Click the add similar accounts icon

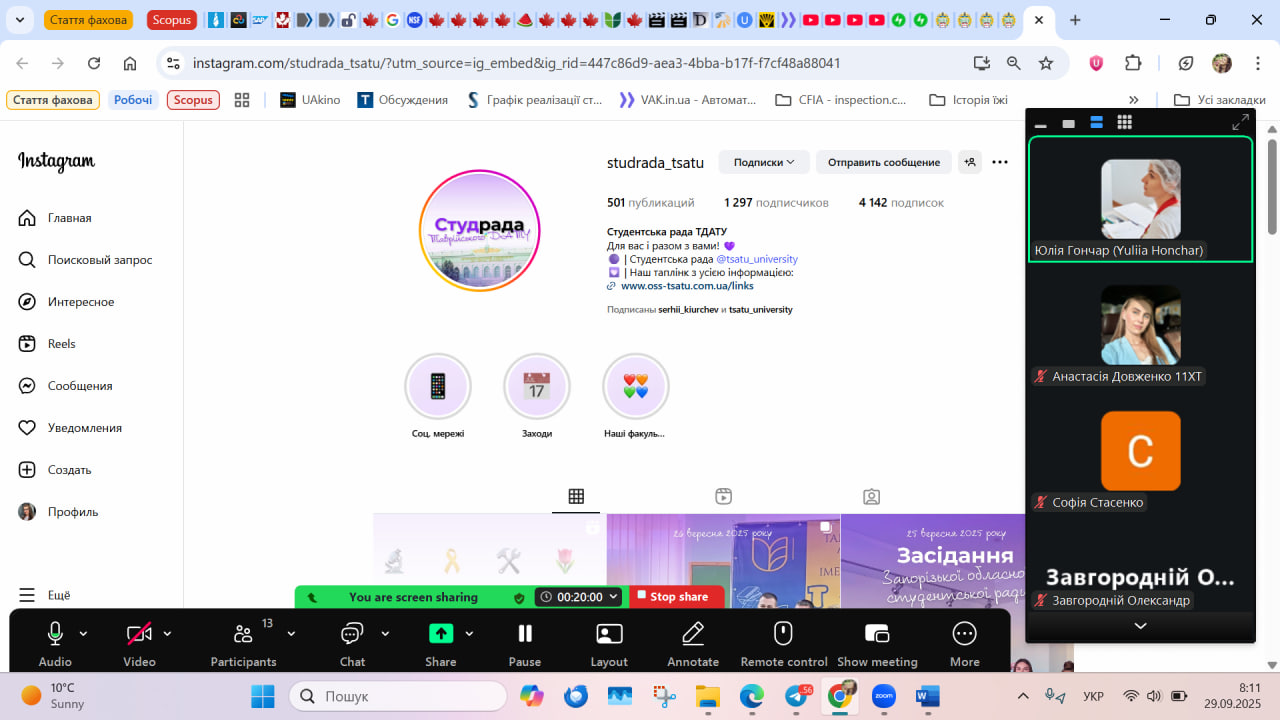point(970,162)
